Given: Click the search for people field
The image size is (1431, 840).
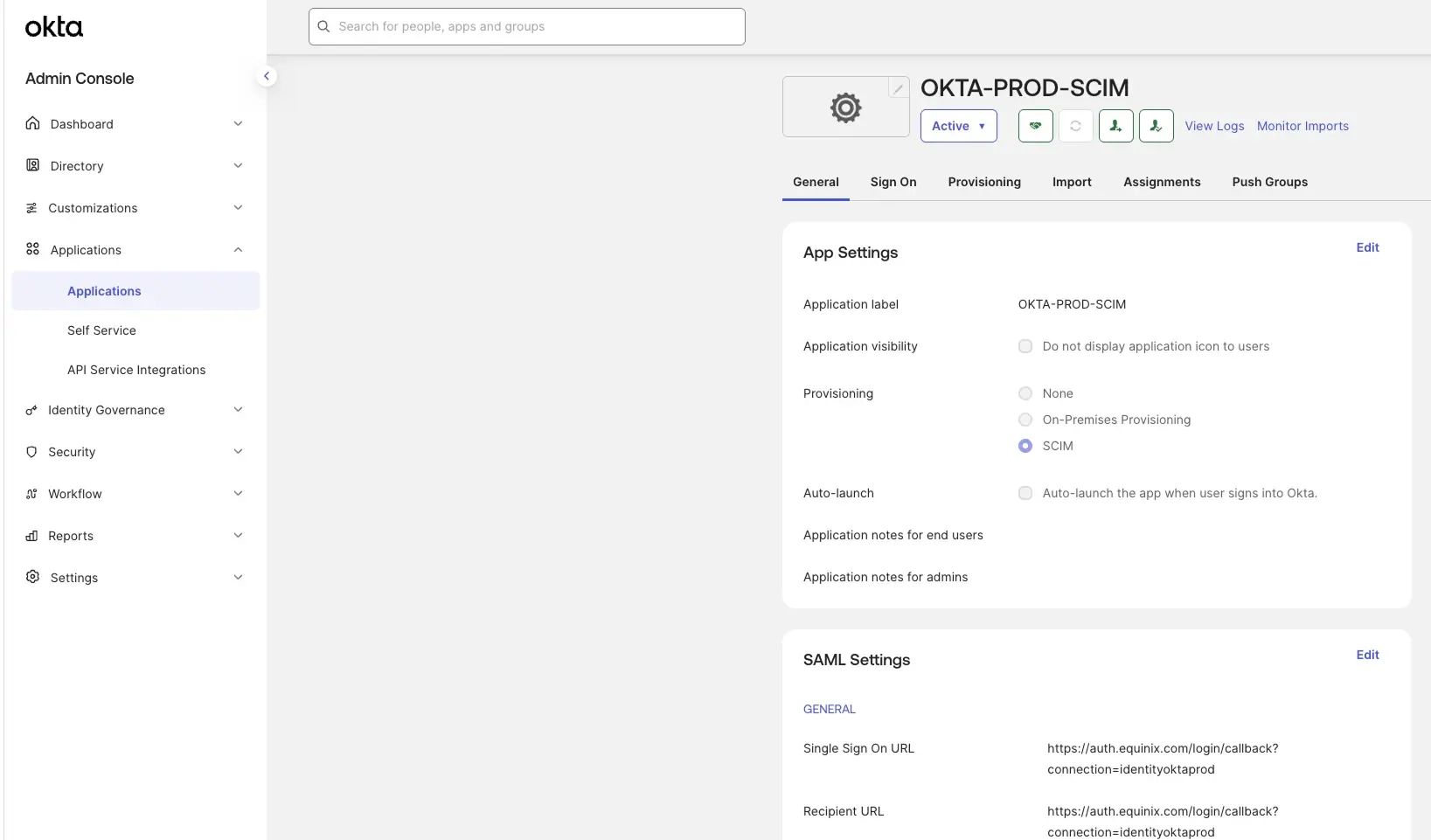Looking at the screenshot, I should [x=525, y=26].
